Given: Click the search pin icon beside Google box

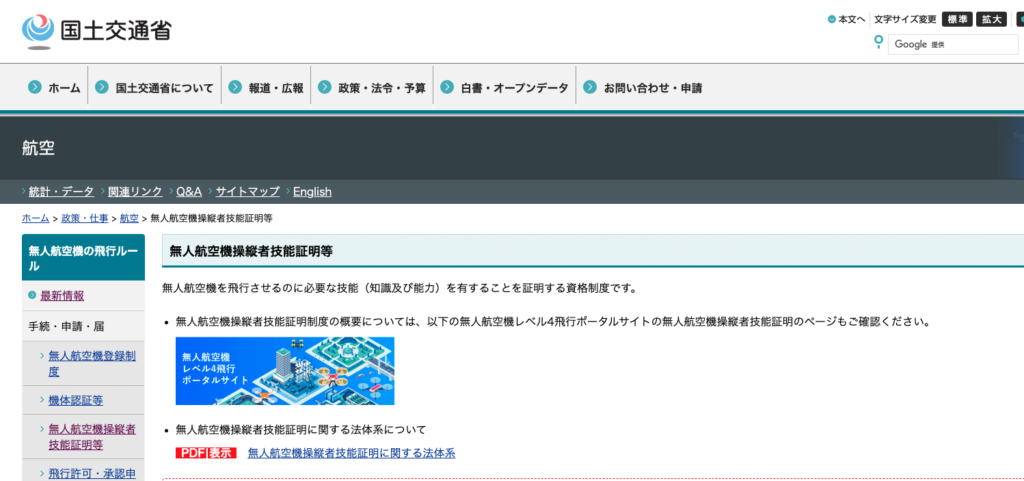Looking at the screenshot, I should pos(878,42).
